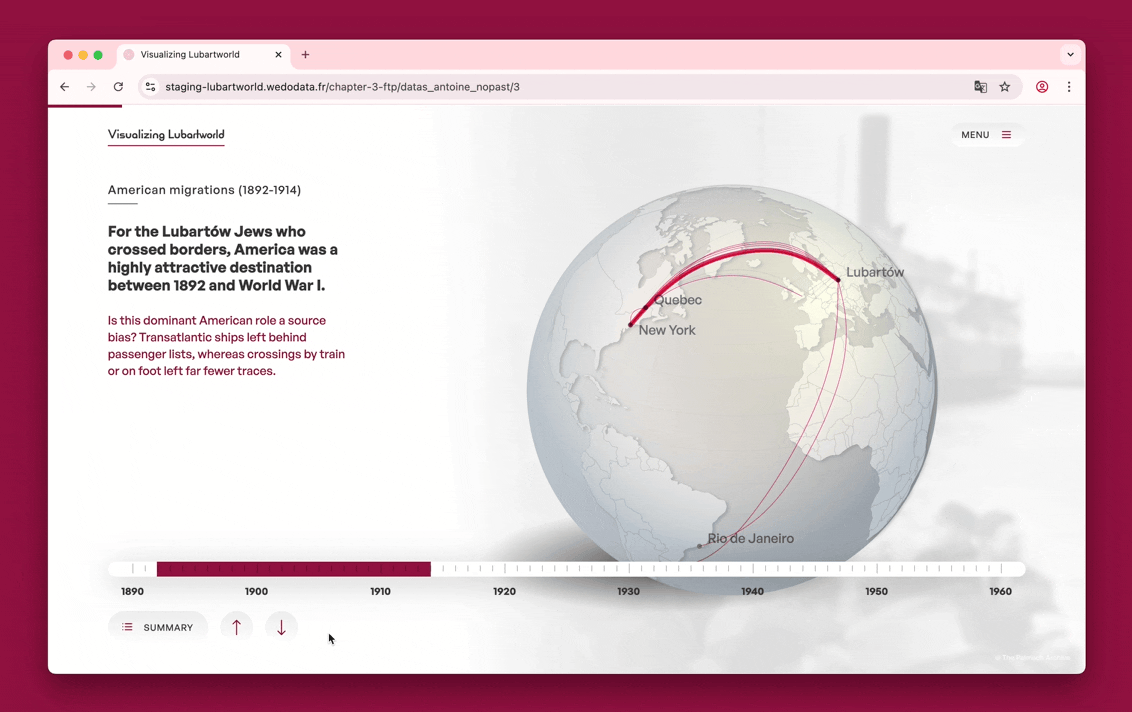1132x712 pixels.
Task: Open the browser profile icon
Action: pyautogui.click(x=1042, y=87)
